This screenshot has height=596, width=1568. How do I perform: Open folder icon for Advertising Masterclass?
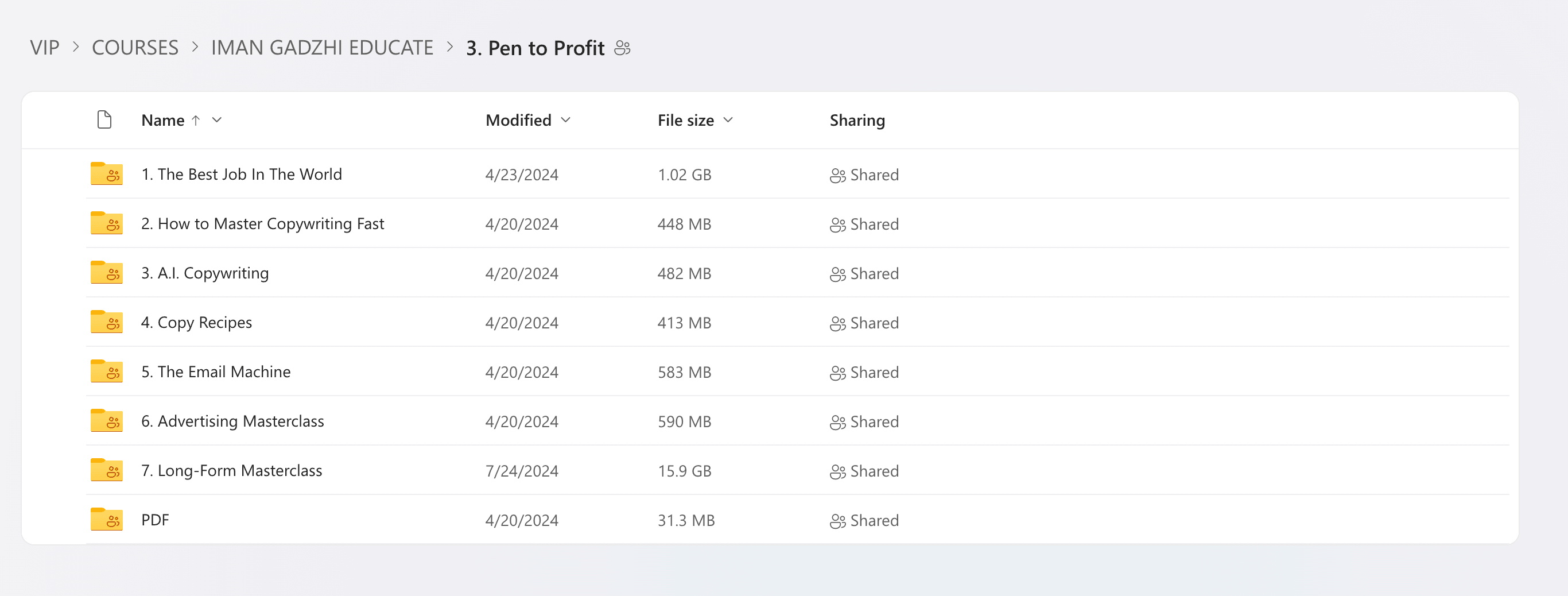pyautogui.click(x=107, y=420)
